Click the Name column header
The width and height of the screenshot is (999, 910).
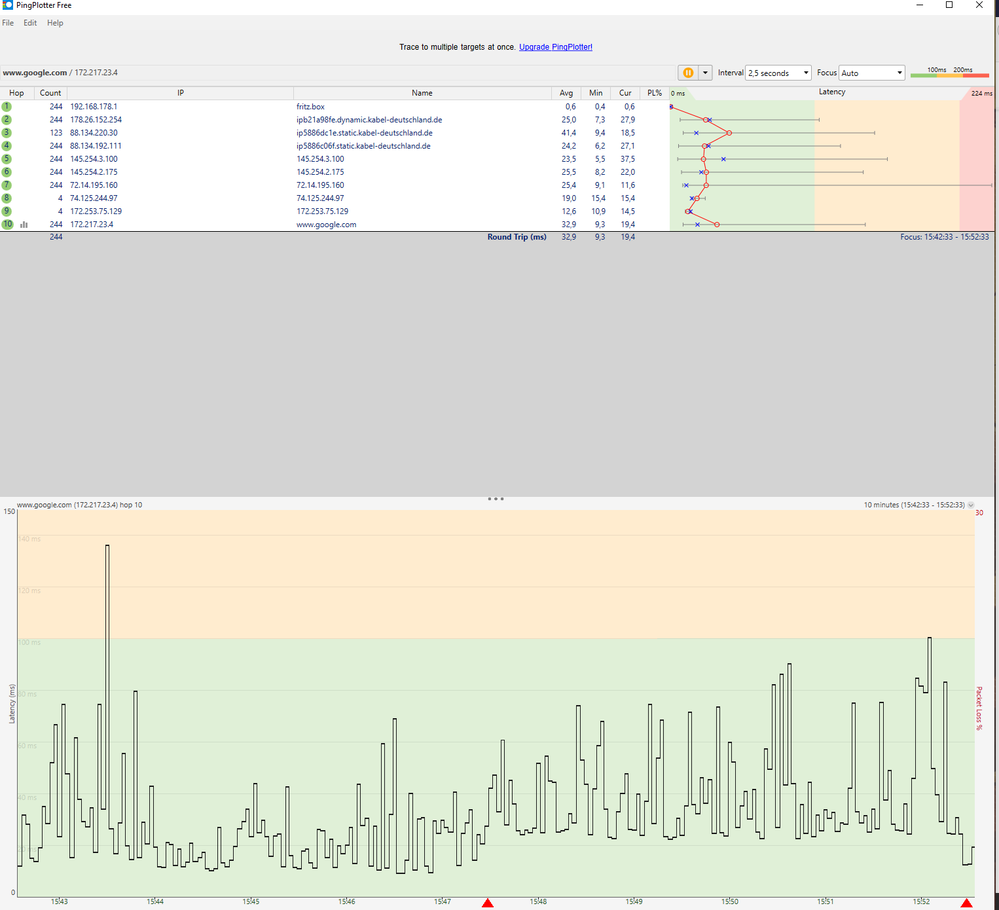tap(422, 93)
